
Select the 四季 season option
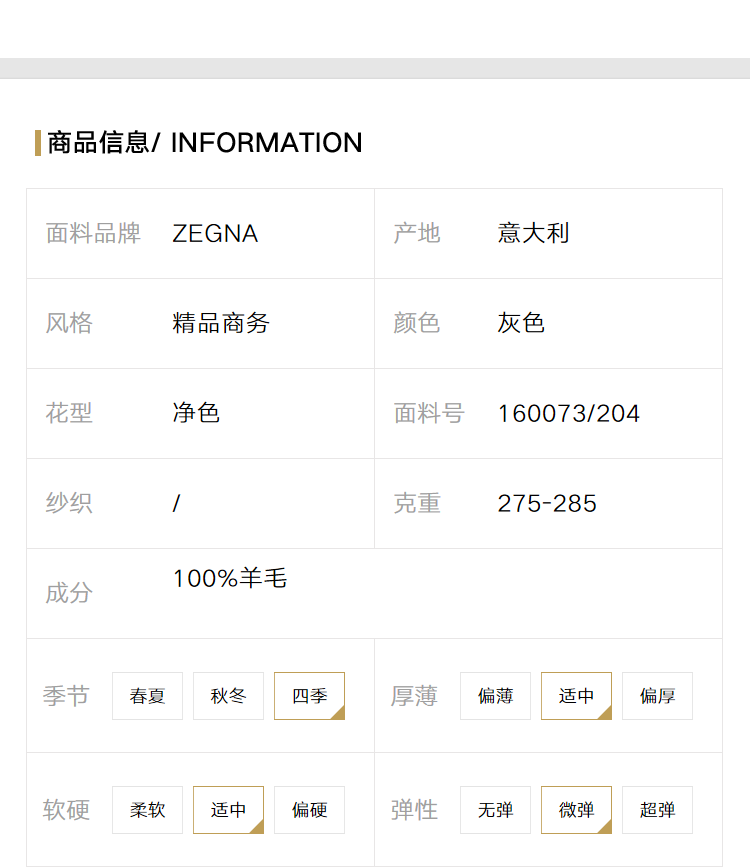310,696
